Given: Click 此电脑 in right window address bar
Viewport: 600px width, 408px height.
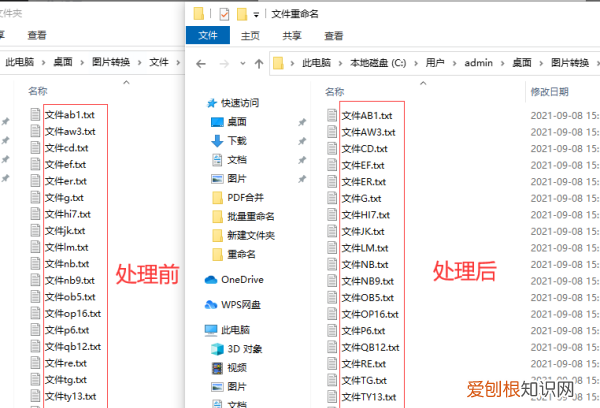Looking at the screenshot, I should coord(316,63).
